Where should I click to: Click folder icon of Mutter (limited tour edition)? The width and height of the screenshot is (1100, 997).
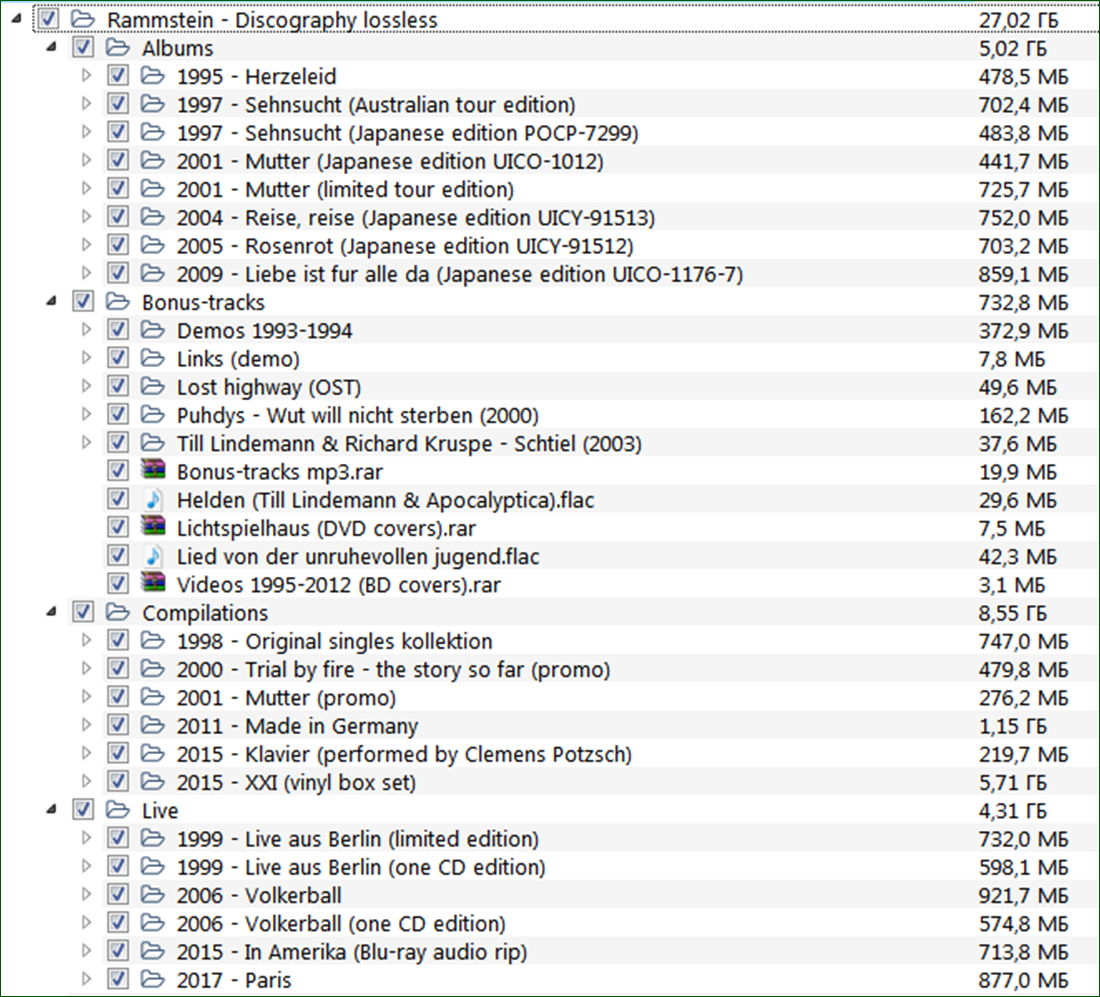click(152, 189)
